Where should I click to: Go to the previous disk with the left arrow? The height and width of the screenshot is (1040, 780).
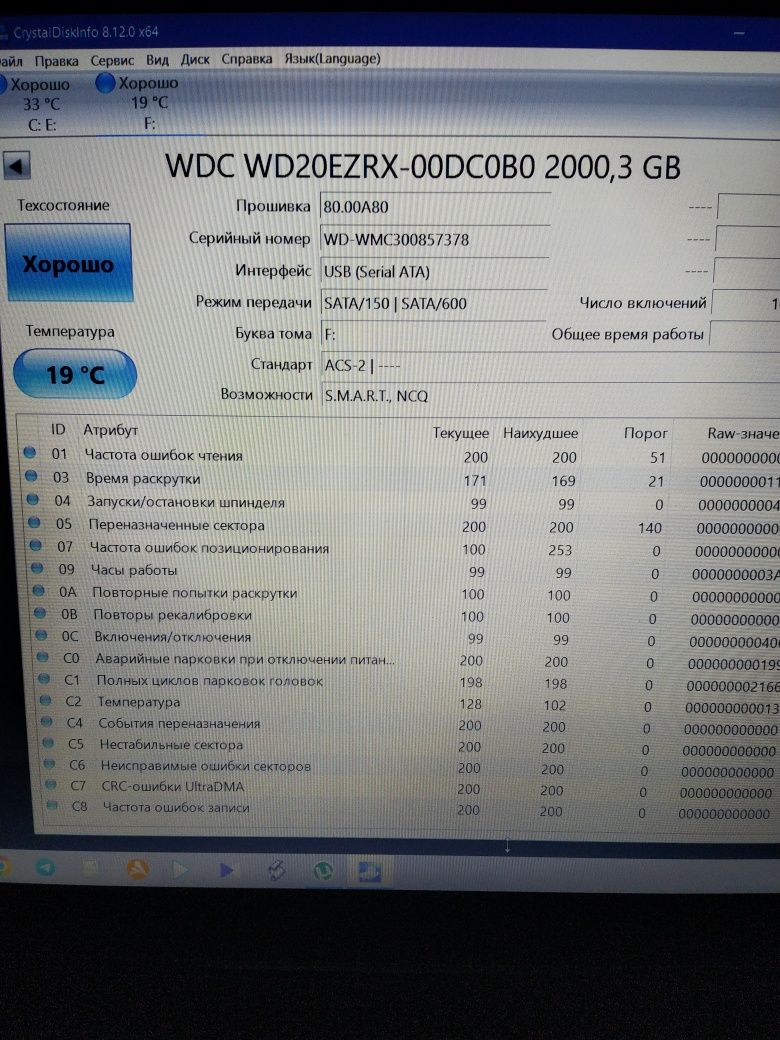coord(16,166)
